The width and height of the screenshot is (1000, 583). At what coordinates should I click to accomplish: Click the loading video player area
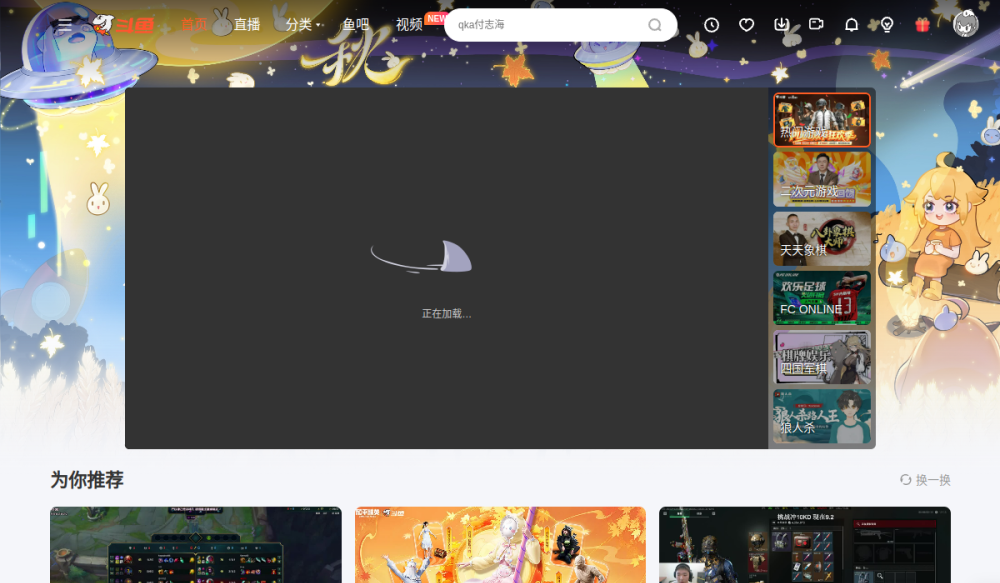pyautogui.click(x=446, y=268)
